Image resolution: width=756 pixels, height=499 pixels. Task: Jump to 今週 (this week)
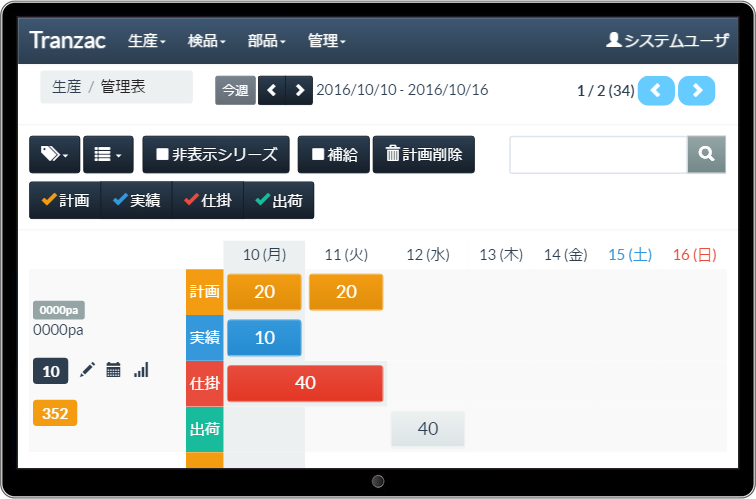pos(235,90)
